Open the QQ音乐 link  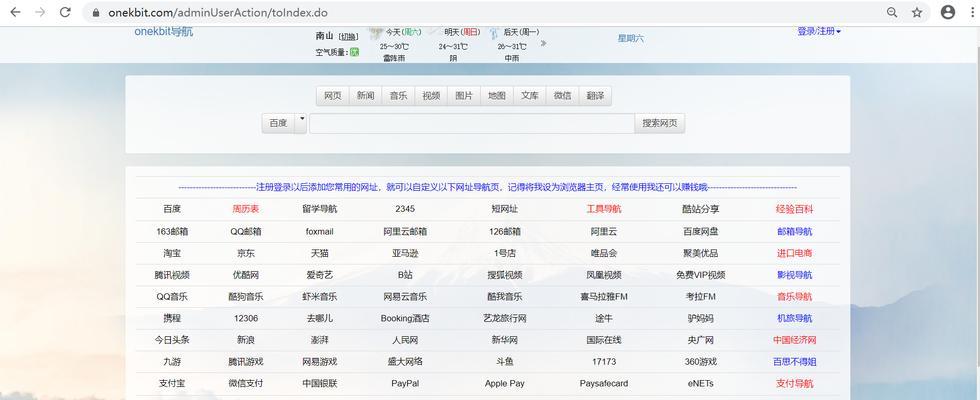point(172,297)
